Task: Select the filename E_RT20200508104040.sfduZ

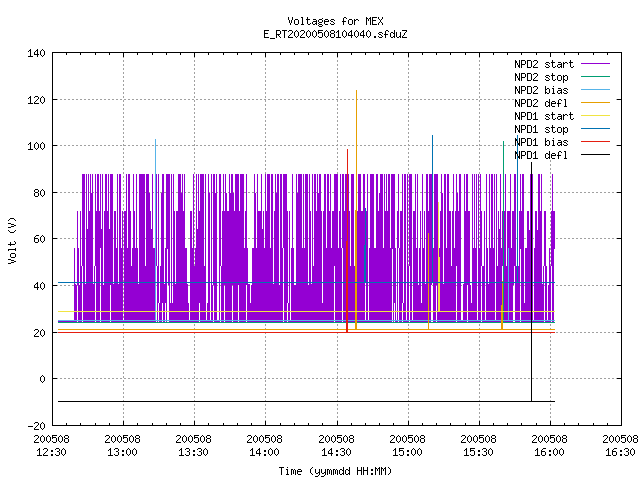Action: pyautogui.click(x=335, y=34)
